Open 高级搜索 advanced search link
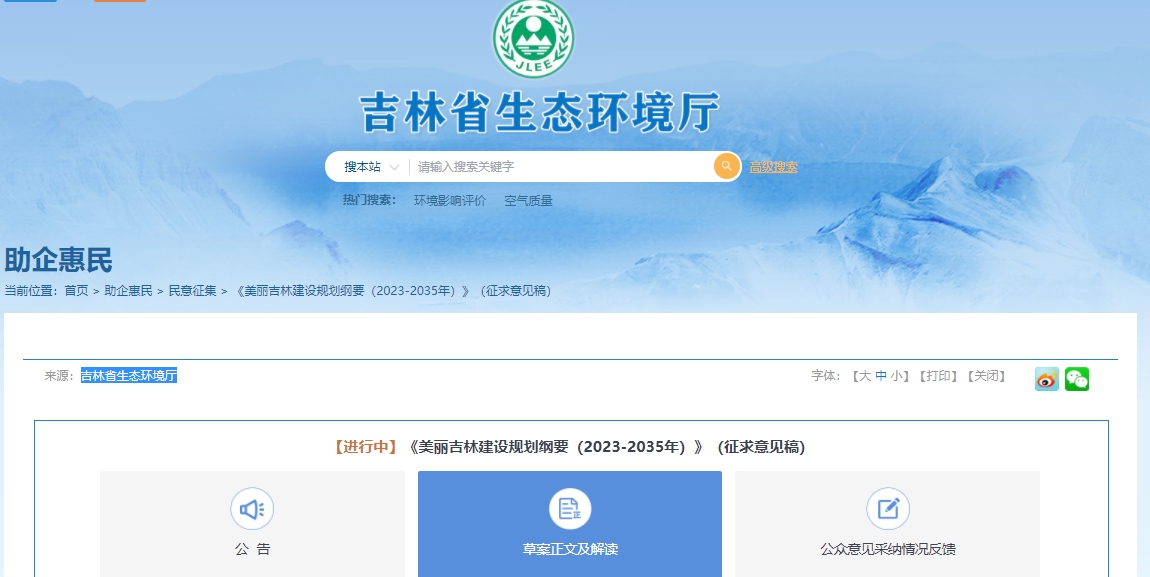This screenshot has width=1150, height=577. [x=773, y=167]
